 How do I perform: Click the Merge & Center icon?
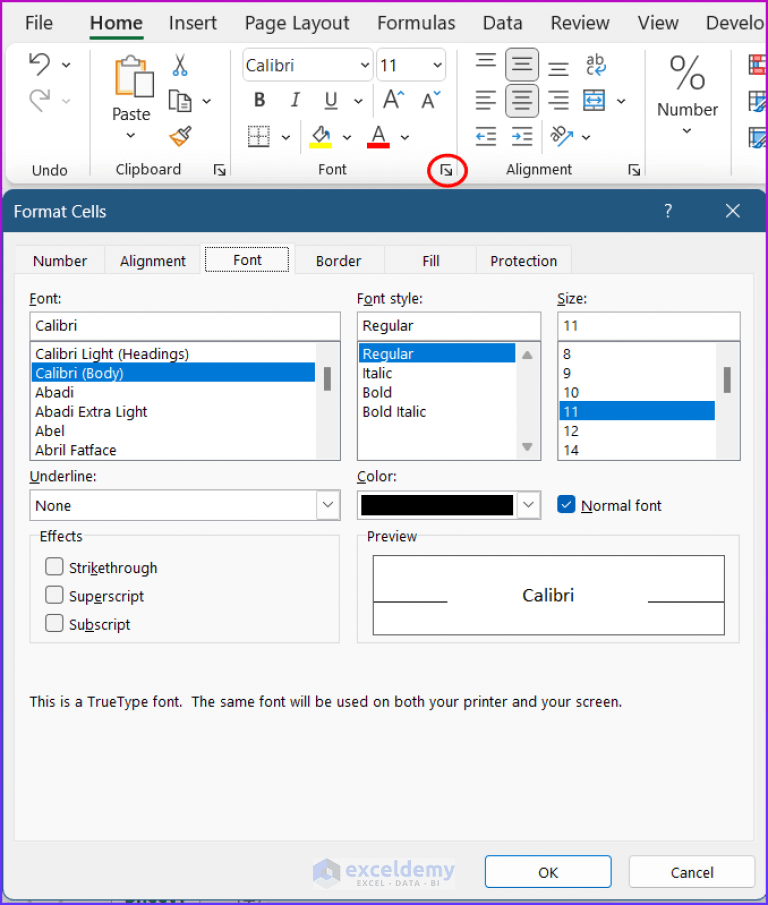tap(594, 100)
